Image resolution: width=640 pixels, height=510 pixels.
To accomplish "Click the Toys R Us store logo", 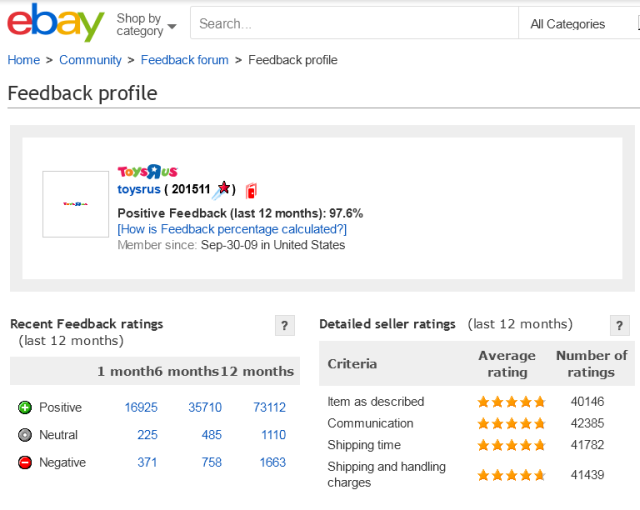I will click(x=147, y=172).
